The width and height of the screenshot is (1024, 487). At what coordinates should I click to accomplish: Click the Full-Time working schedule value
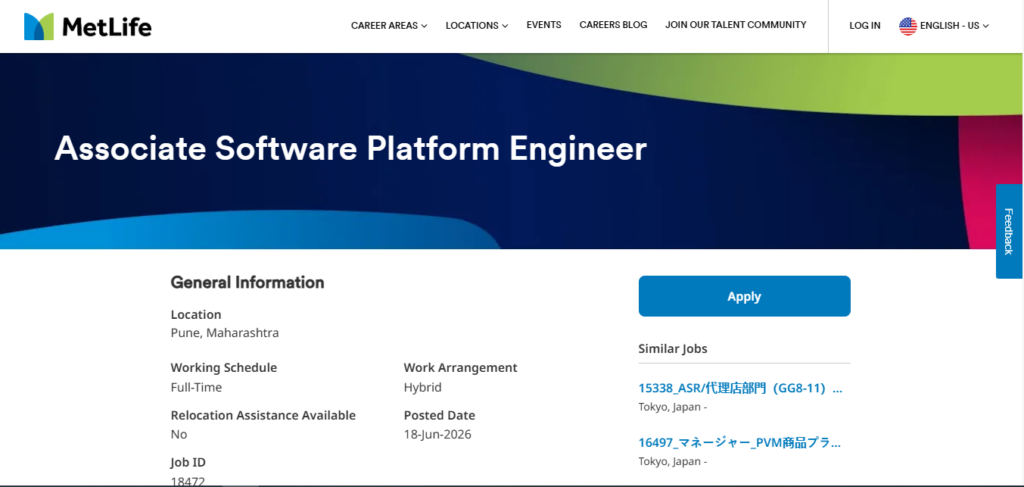[x=196, y=388]
